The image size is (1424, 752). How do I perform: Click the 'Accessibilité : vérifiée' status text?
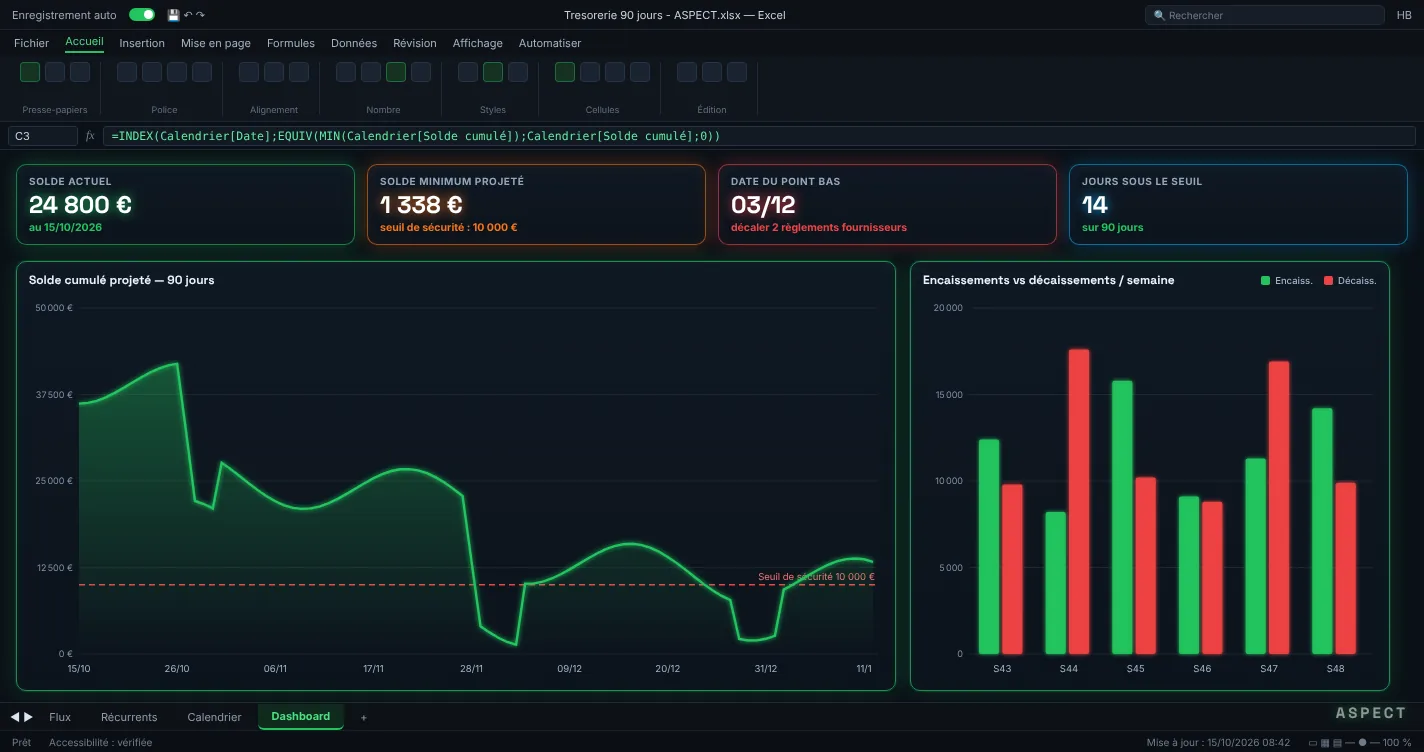[x=101, y=743]
